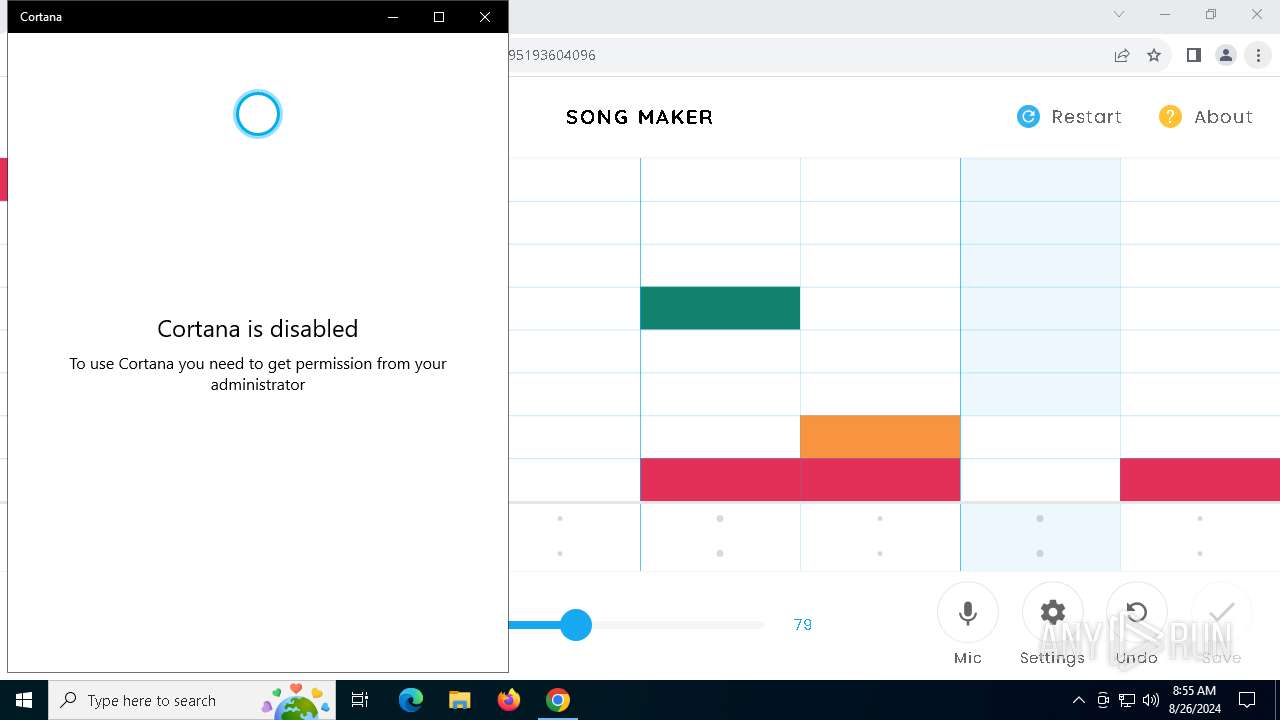Toggle the green note cell
The image size is (1280, 720).
[720, 308]
